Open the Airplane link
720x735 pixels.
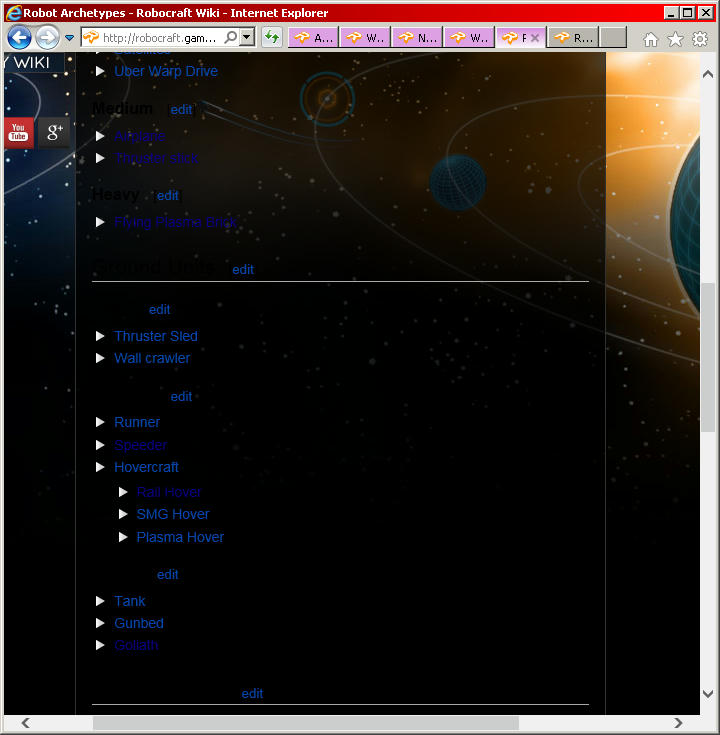pyautogui.click(x=140, y=136)
